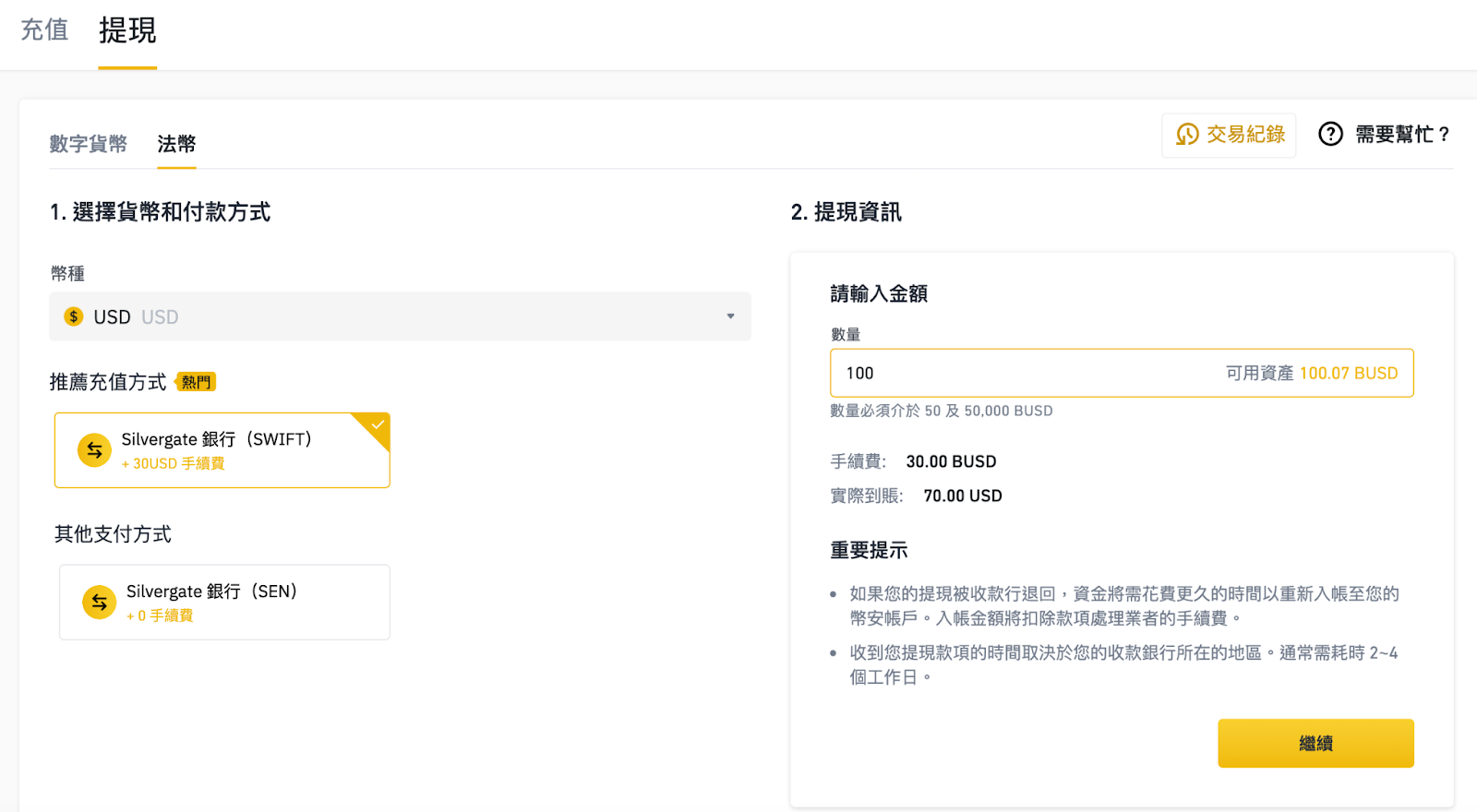Click the notice about 2~4 working days
The height and width of the screenshot is (812, 1477).
pyautogui.click(x=1123, y=665)
